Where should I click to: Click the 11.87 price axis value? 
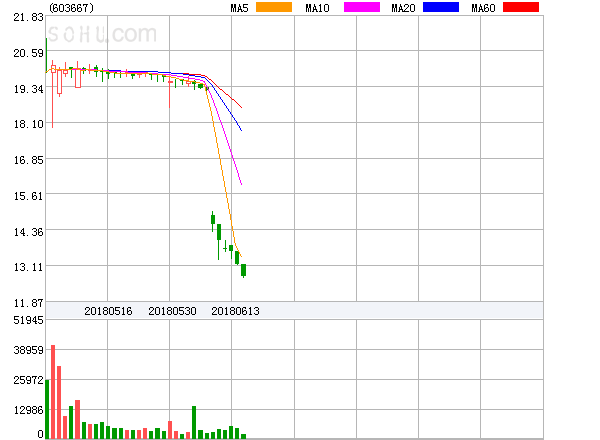28,303
